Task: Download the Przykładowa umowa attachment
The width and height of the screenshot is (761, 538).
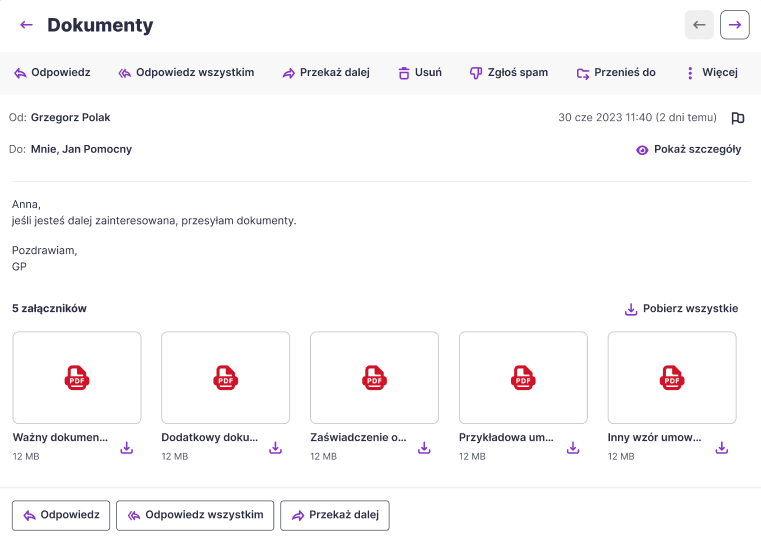Action: tap(573, 448)
